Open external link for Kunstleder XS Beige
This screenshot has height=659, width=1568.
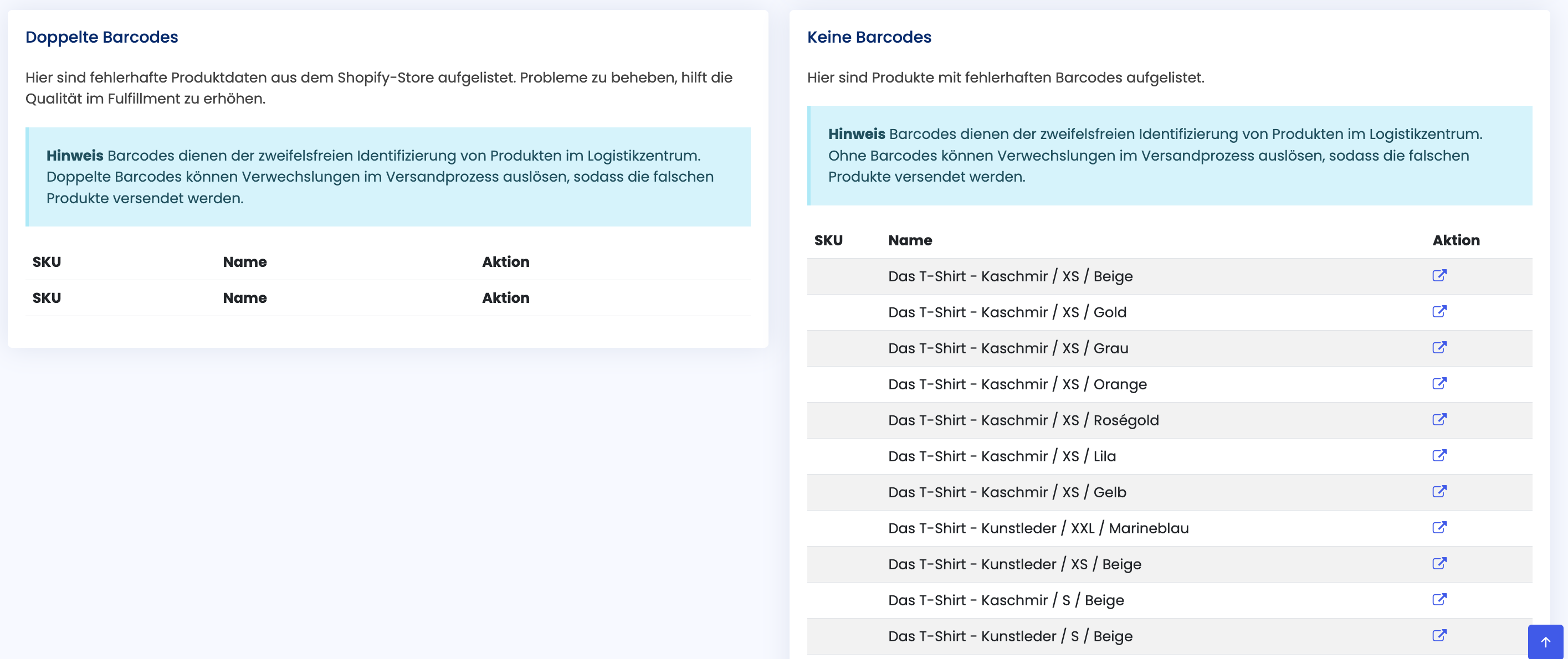coord(1439,563)
